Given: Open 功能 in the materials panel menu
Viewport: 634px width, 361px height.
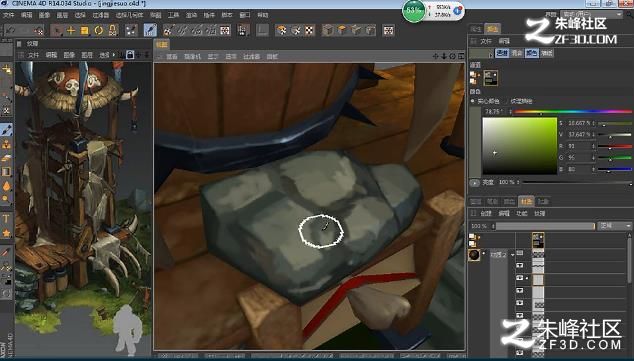Looking at the screenshot, I should (x=522, y=213).
